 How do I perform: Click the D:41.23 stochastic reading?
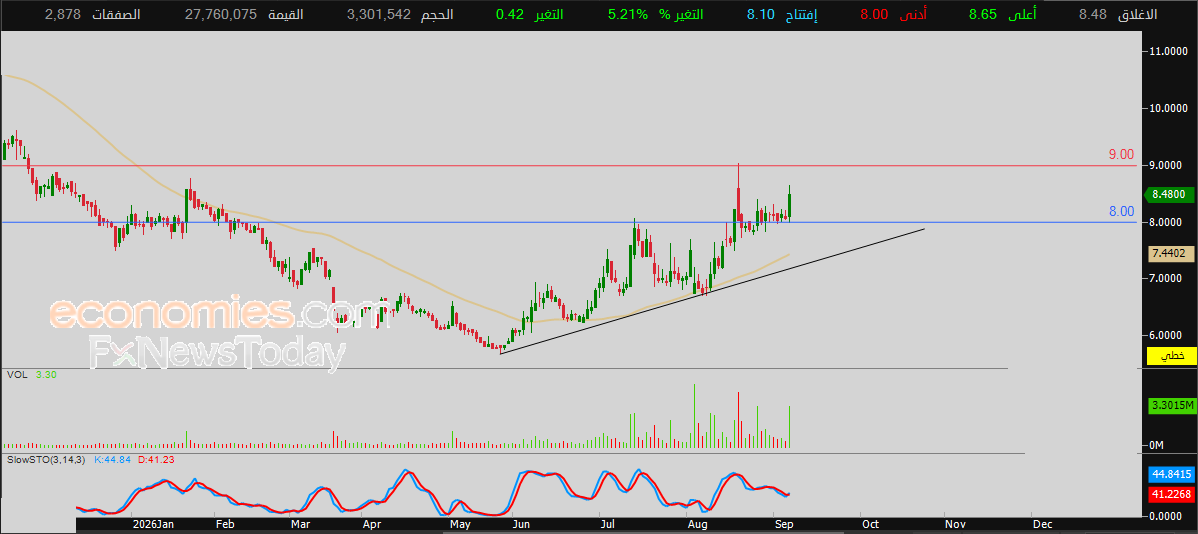tap(156, 460)
